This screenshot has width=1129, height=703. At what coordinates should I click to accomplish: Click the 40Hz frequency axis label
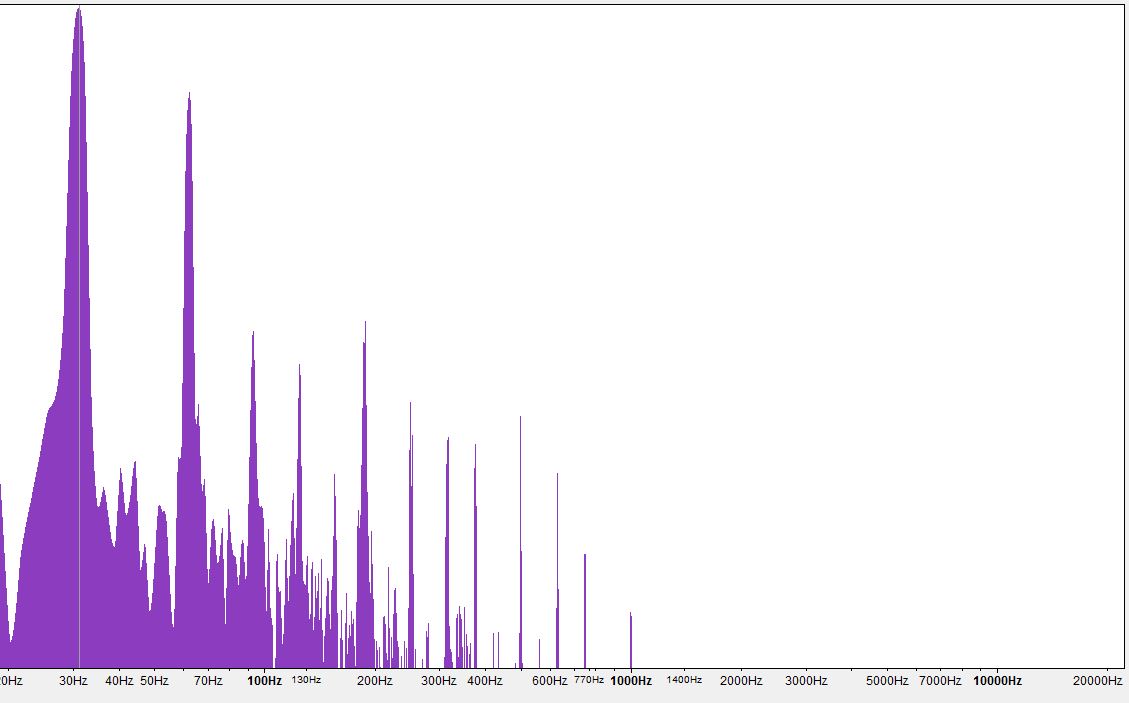(x=119, y=681)
